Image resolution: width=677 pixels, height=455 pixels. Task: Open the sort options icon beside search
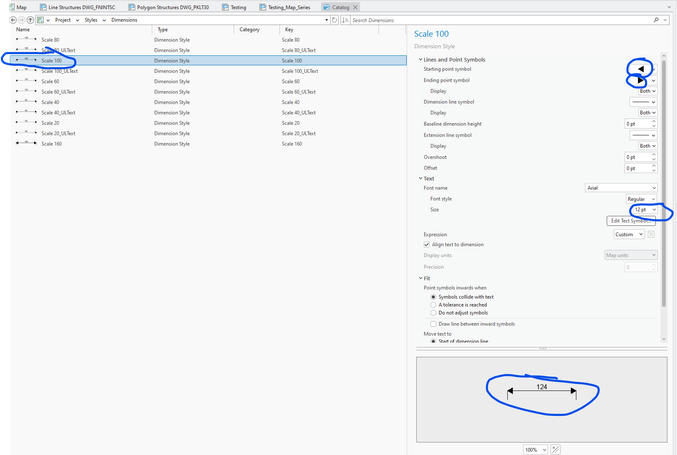[x=345, y=20]
